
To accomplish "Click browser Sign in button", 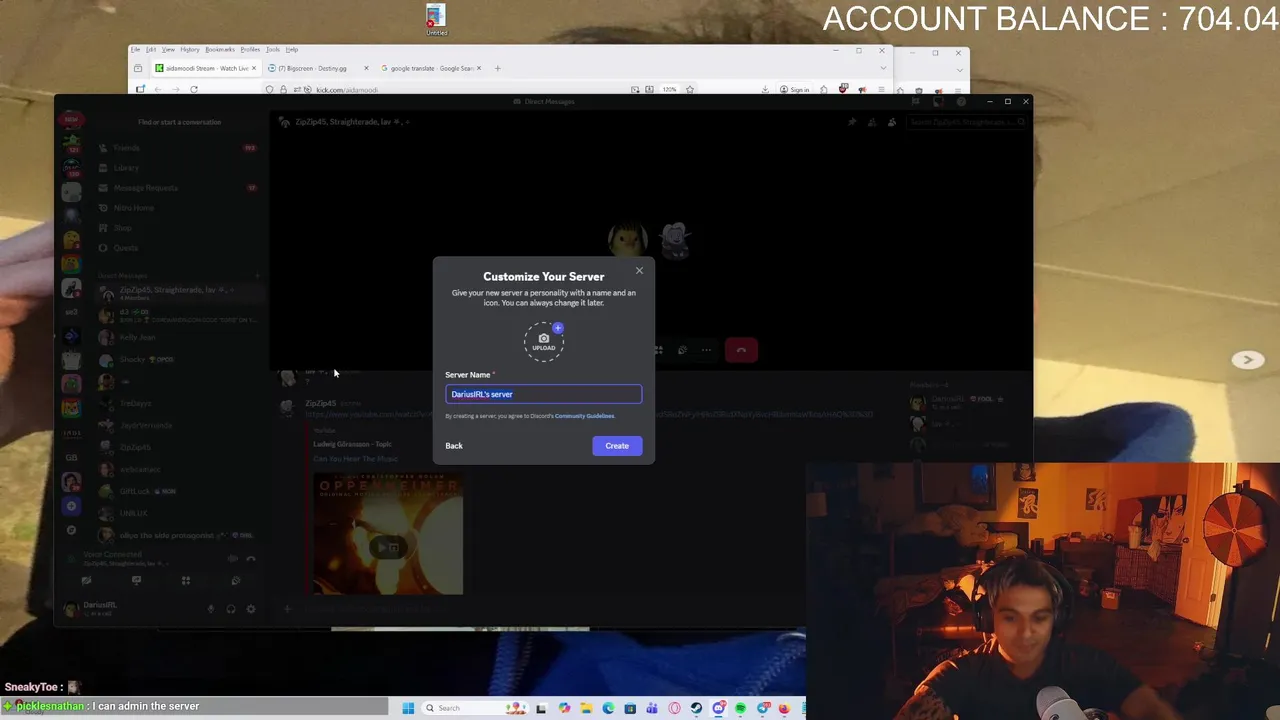I will (794, 89).
